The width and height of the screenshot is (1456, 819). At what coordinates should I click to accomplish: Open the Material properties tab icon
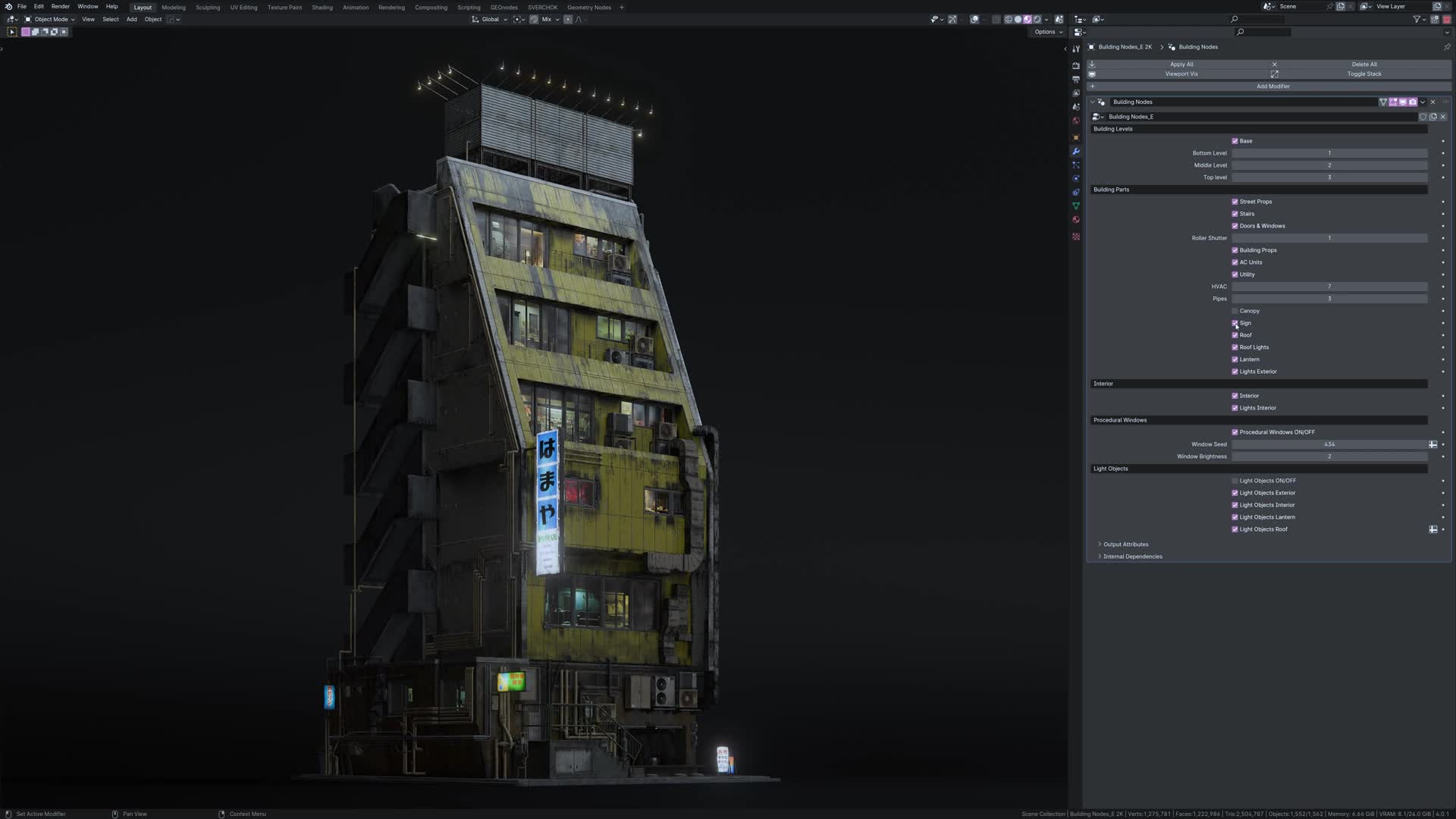point(1075,220)
